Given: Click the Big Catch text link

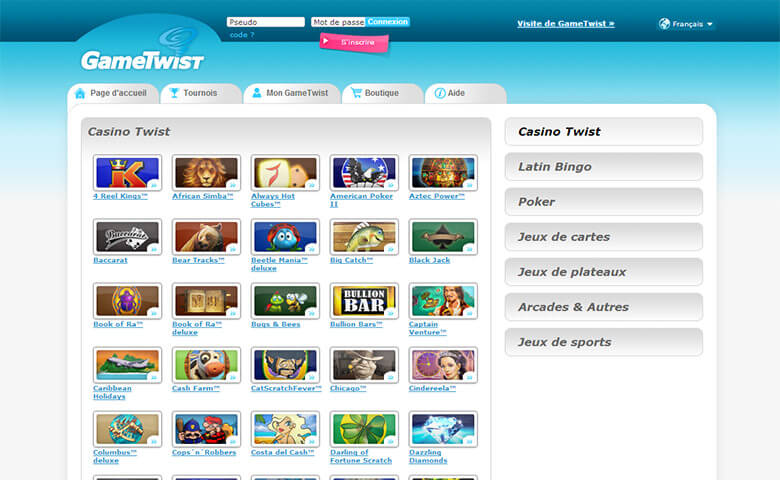Looking at the screenshot, I should [351, 260].
